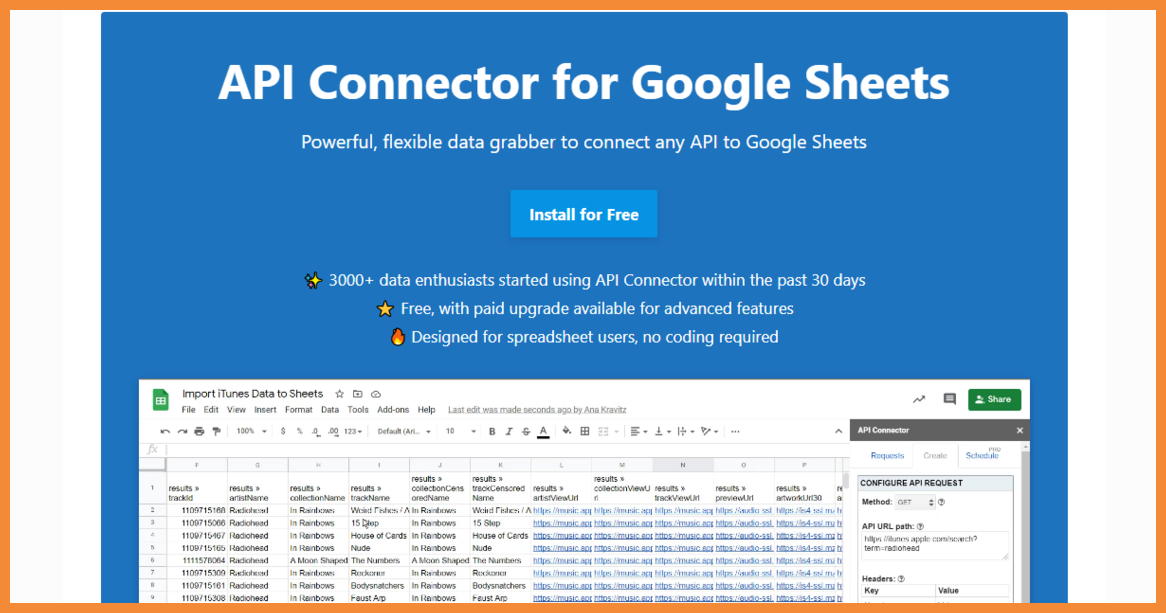This screenshot has width=1166, height=613.
Task: Toggle bold formatting
Action: [x=492, y=431]
